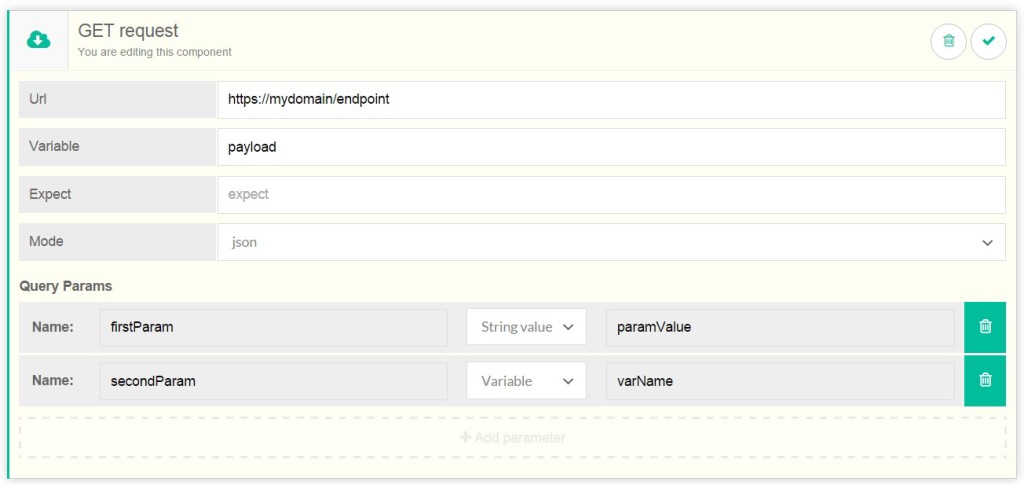Focus the Url field with https://mydomain/endpoint

coord(611,99)
